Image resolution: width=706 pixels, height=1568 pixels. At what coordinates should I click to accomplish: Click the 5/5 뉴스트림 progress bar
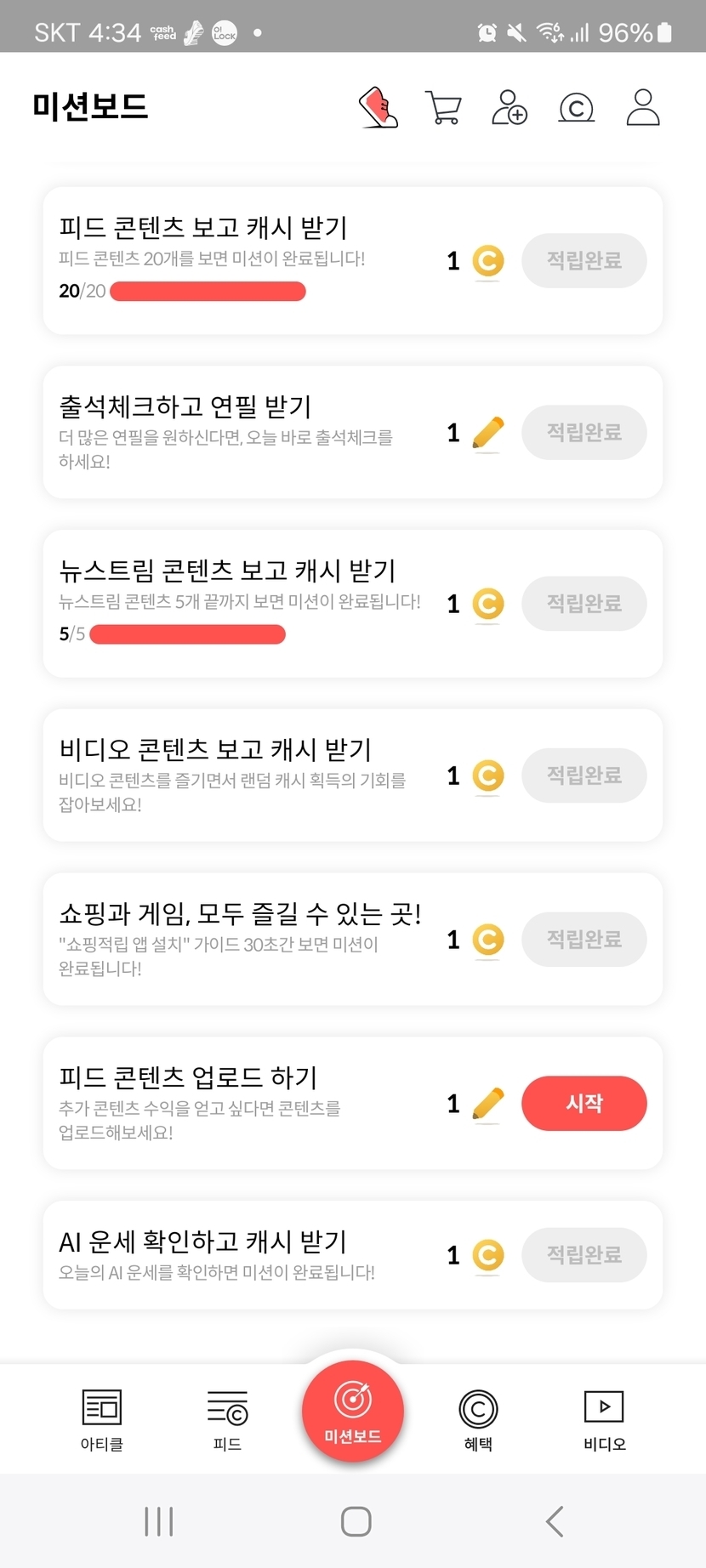point(187,634)
